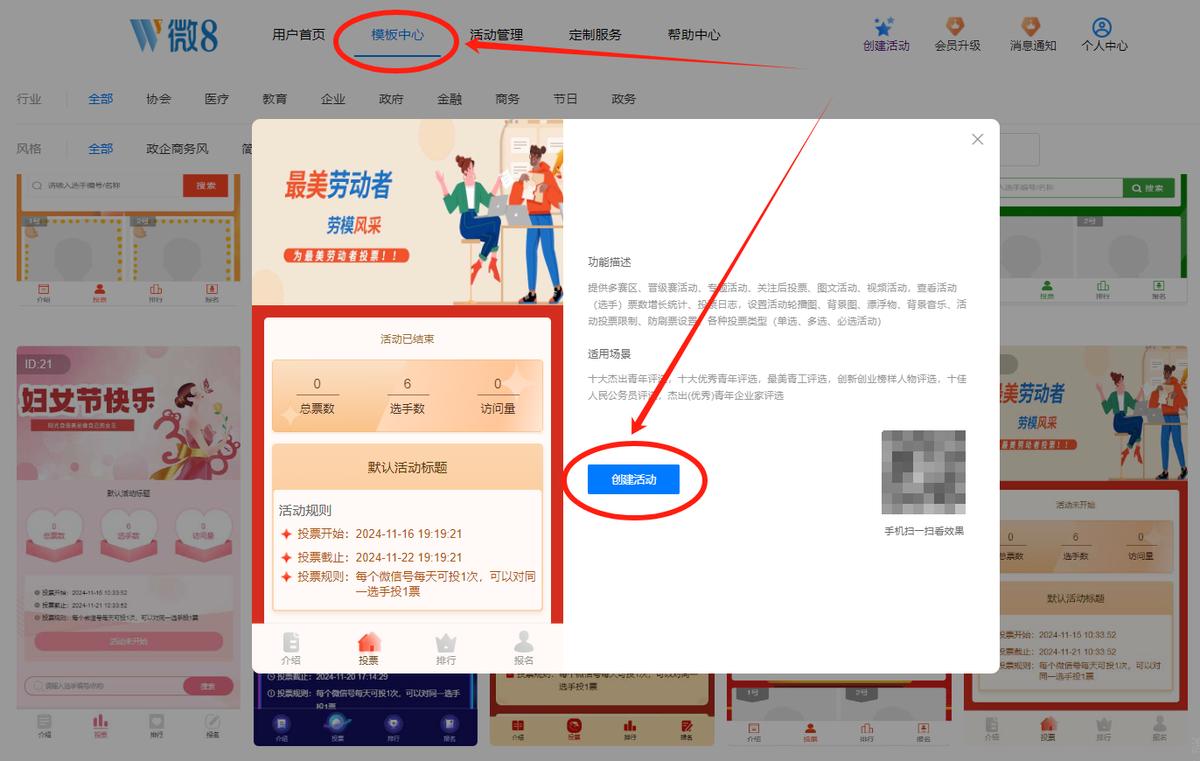Select 全部 in the 行业 filter row

point(100,99)
